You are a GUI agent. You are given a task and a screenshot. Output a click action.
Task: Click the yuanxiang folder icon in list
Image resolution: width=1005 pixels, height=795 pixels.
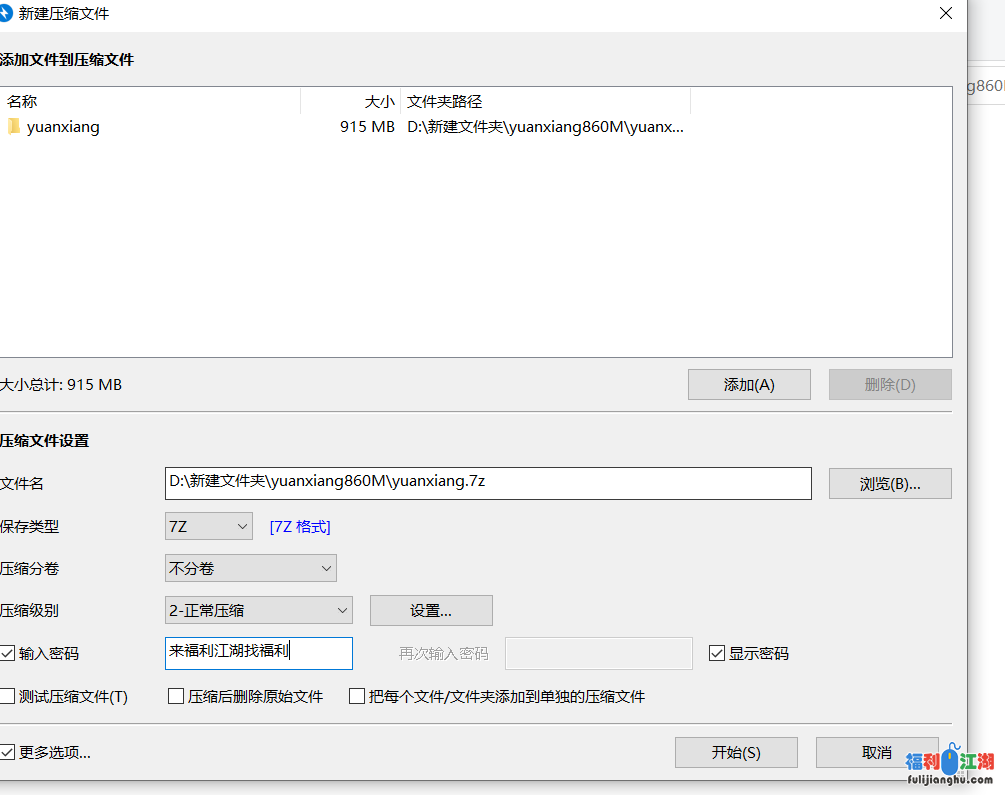coord(13,127)
